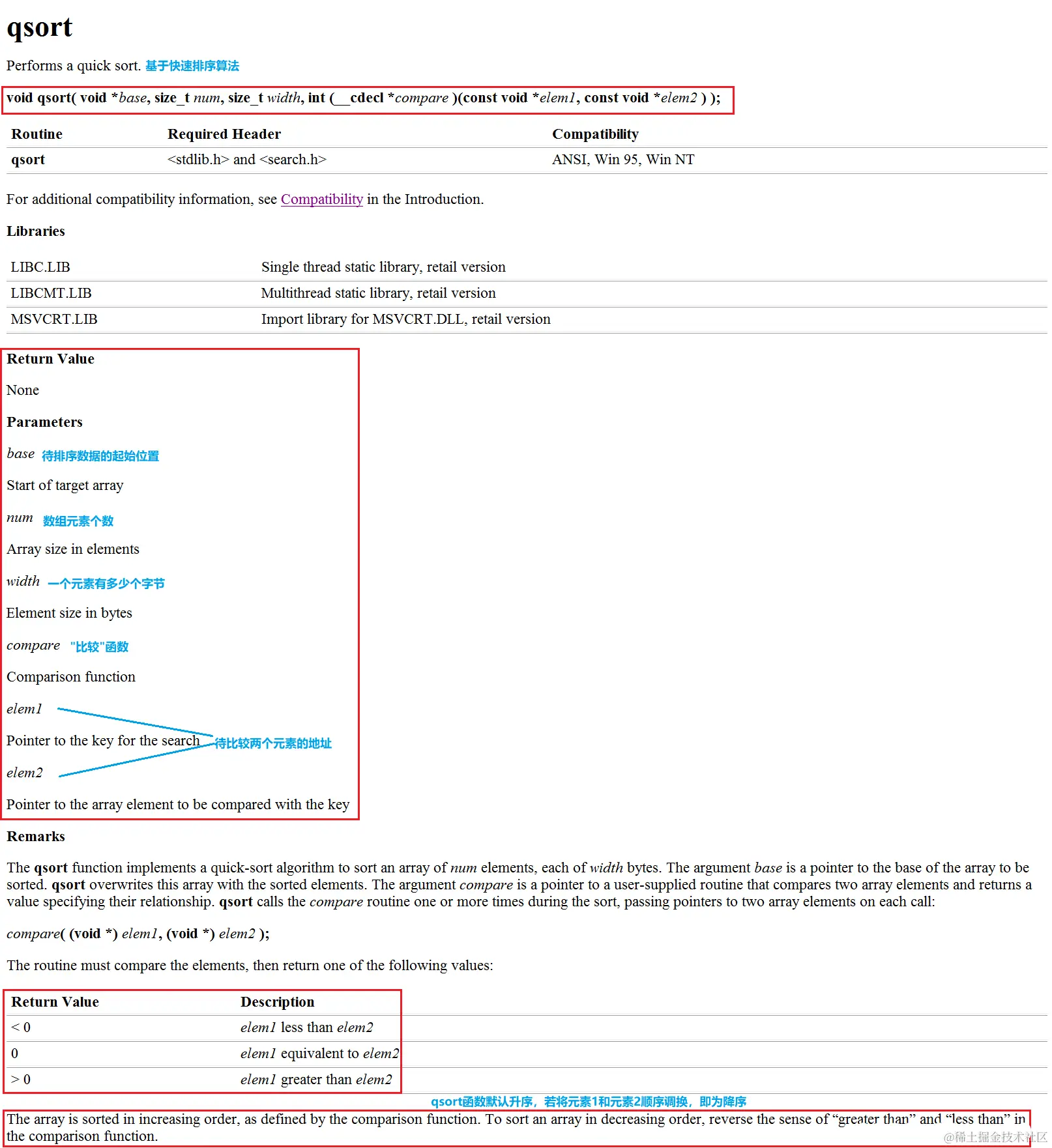The image size is (1052, 1148).
Task: Click the italic 'width' parameter heading
Action: tap(23, 581)
